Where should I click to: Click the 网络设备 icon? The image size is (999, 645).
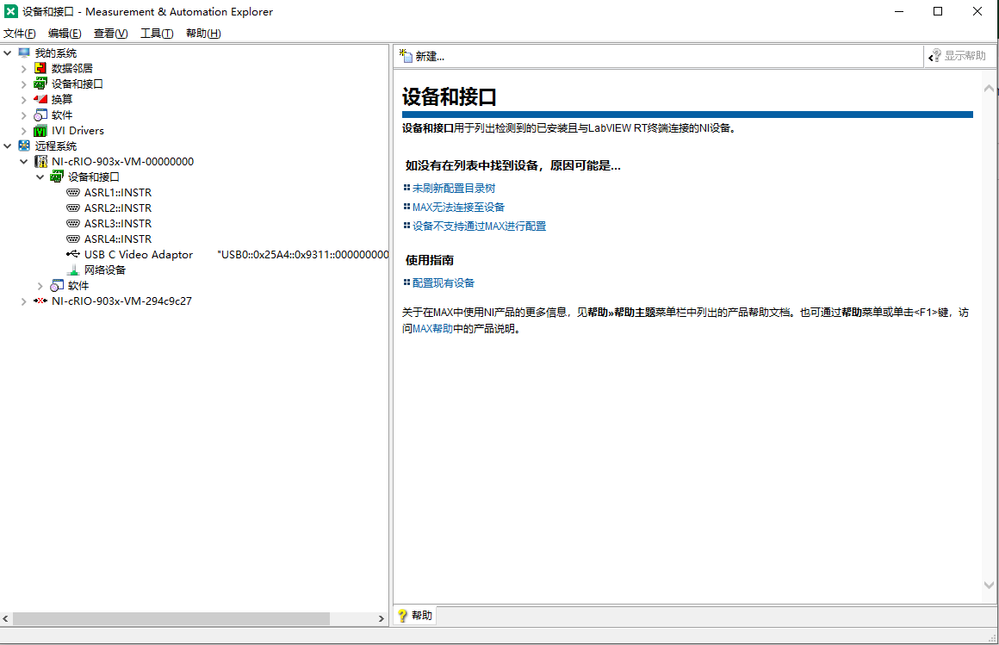[73, 270]
